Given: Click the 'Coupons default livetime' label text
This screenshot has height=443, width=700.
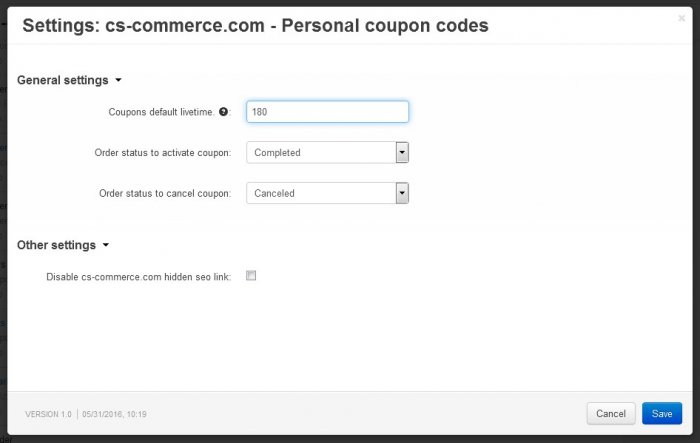Looking at the screenshot, I should coord(161,112).
